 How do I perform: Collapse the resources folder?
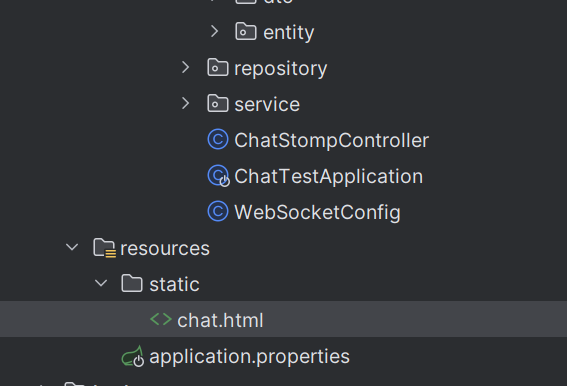tap(72, 247)
